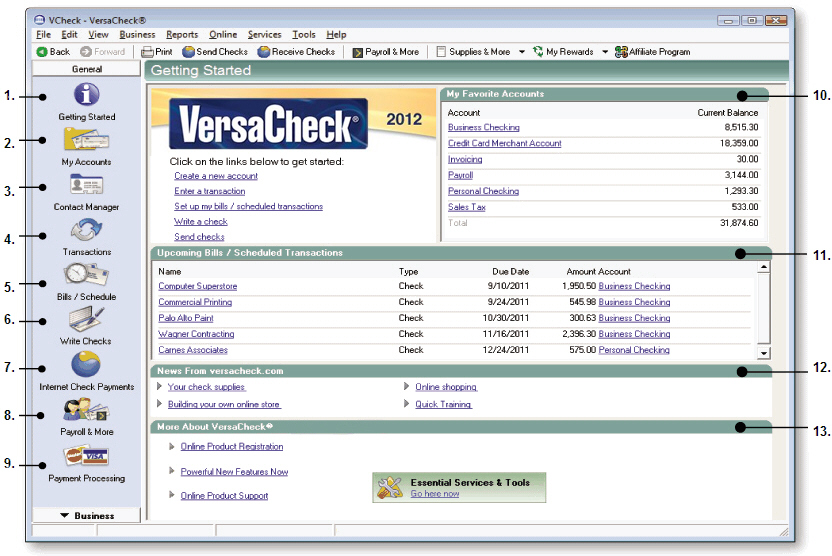Click the arrow beside Online shopping
Screen dimensions: 832x556
[406, 386]
